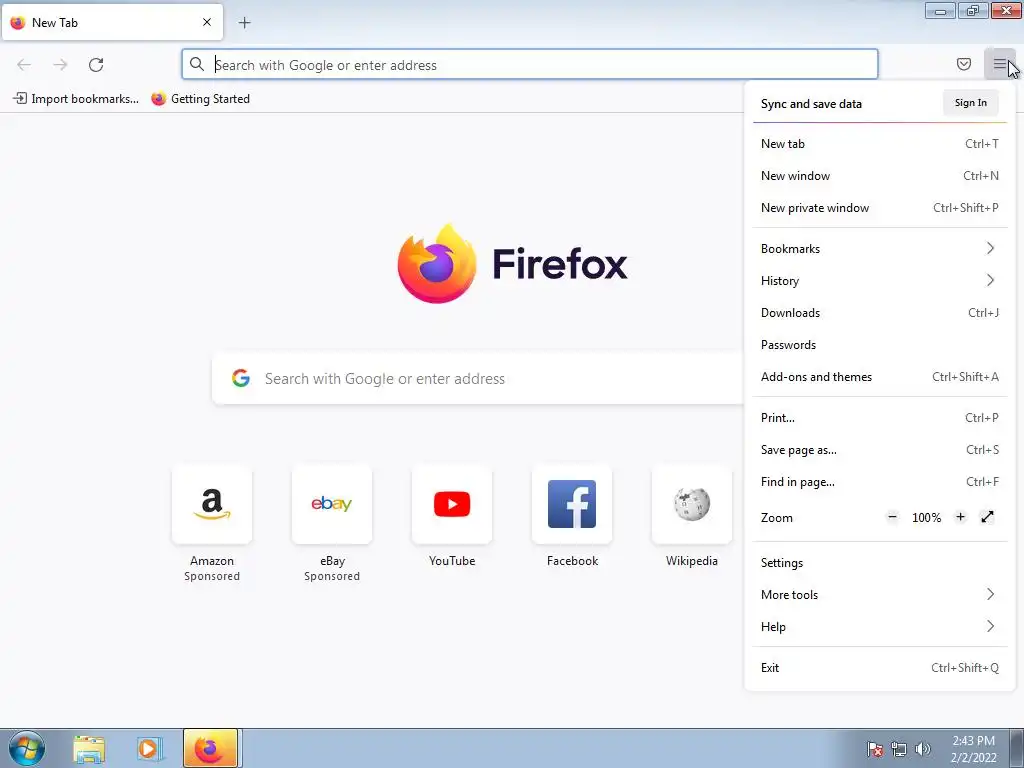
Task: Focus the homepage Google search field
Action: click(478, 378)
